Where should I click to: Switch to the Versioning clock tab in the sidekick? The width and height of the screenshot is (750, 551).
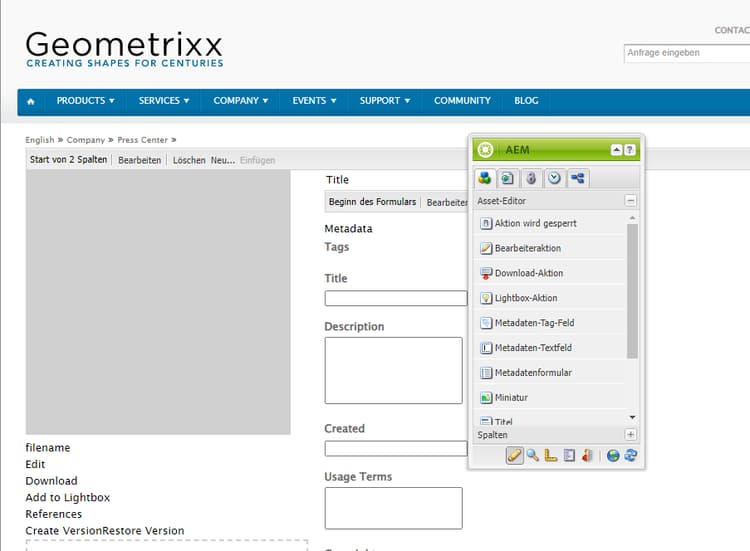click(554, 178)
